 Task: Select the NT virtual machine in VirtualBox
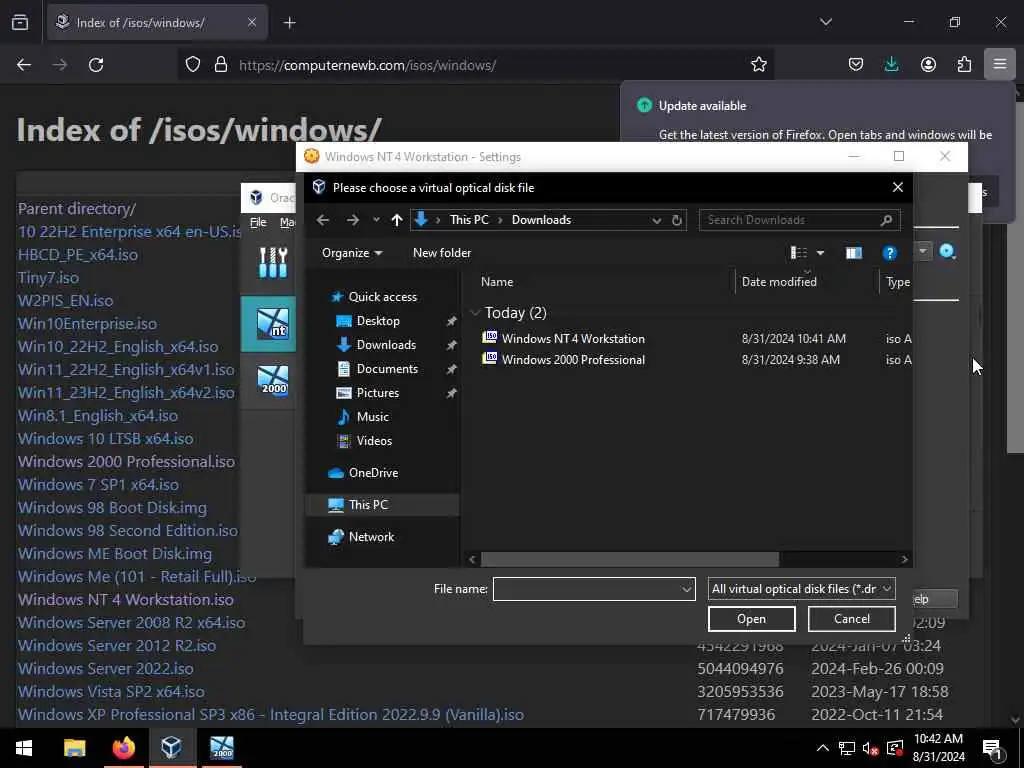(x=272, y=323)
